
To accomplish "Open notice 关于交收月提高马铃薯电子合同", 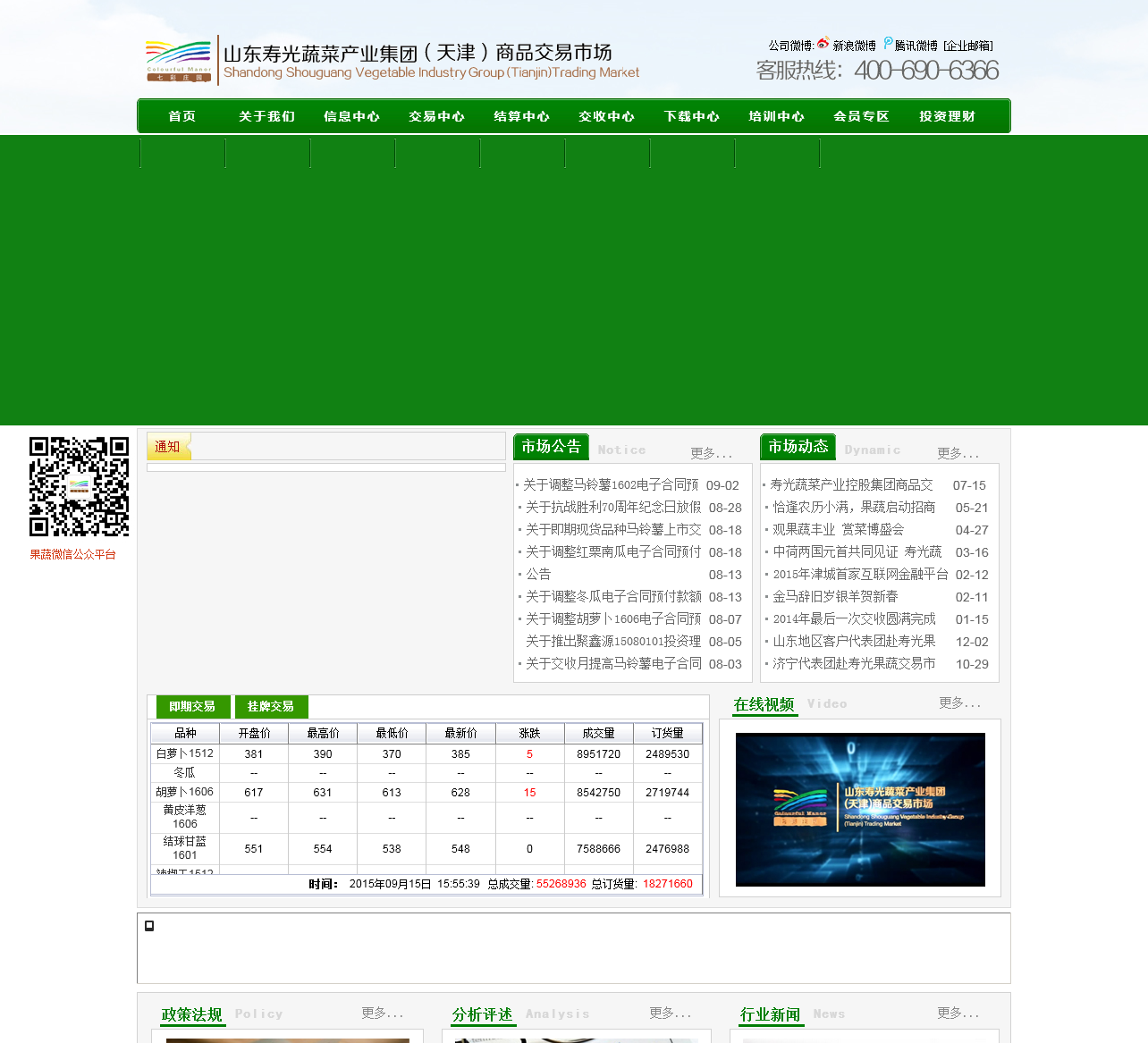I will [x=613, y=664].
